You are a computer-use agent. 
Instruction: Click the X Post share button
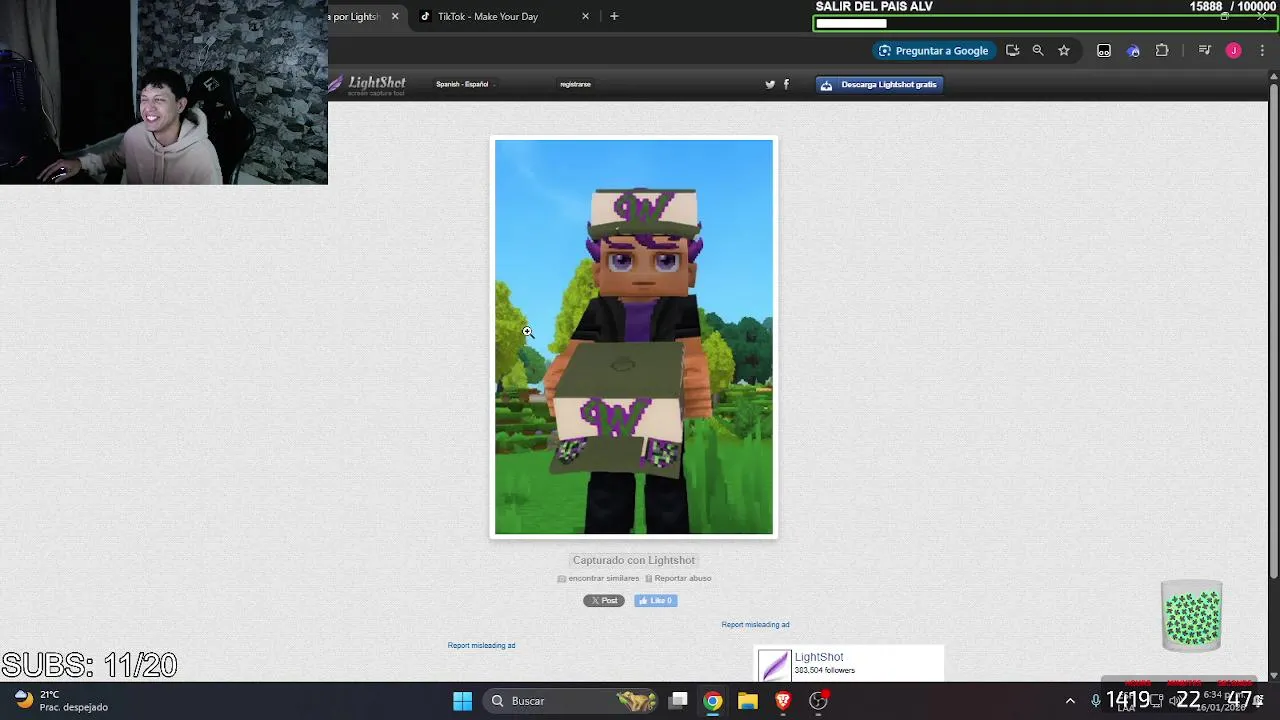coord(604,600)
